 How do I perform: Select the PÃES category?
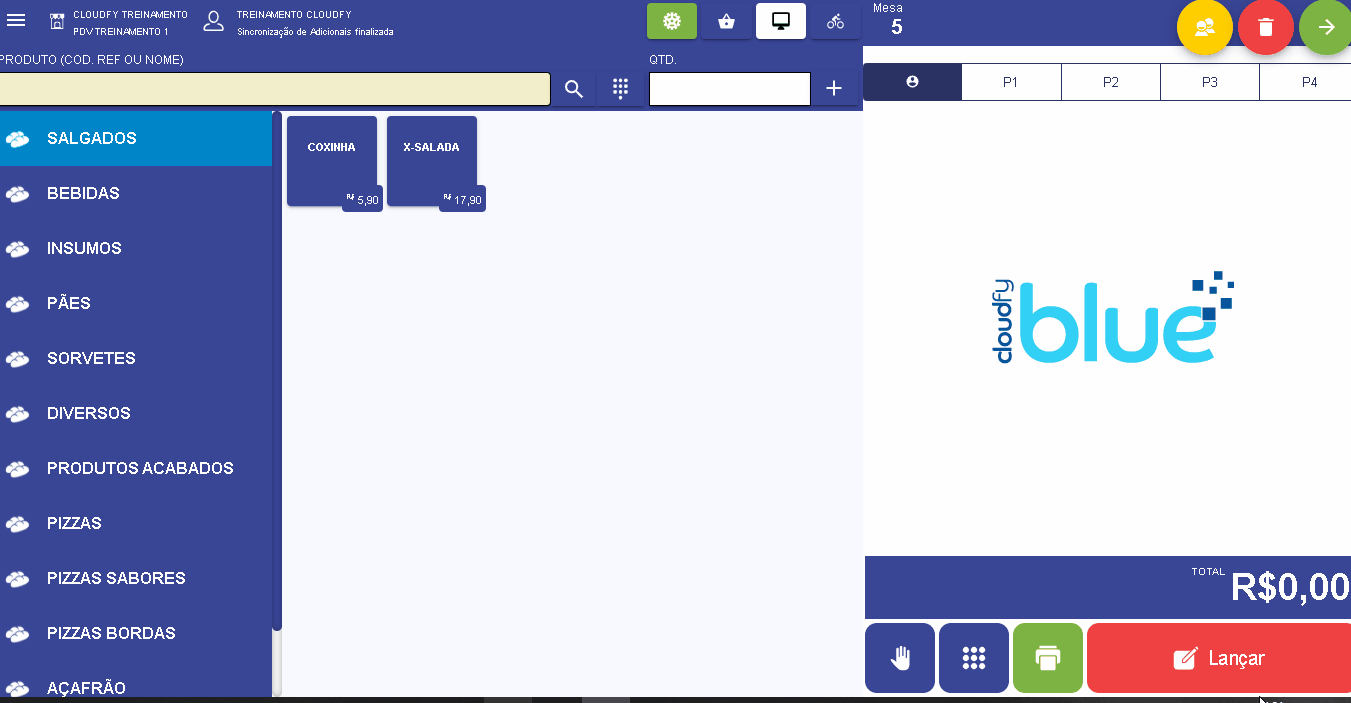(x=136, y=303)
